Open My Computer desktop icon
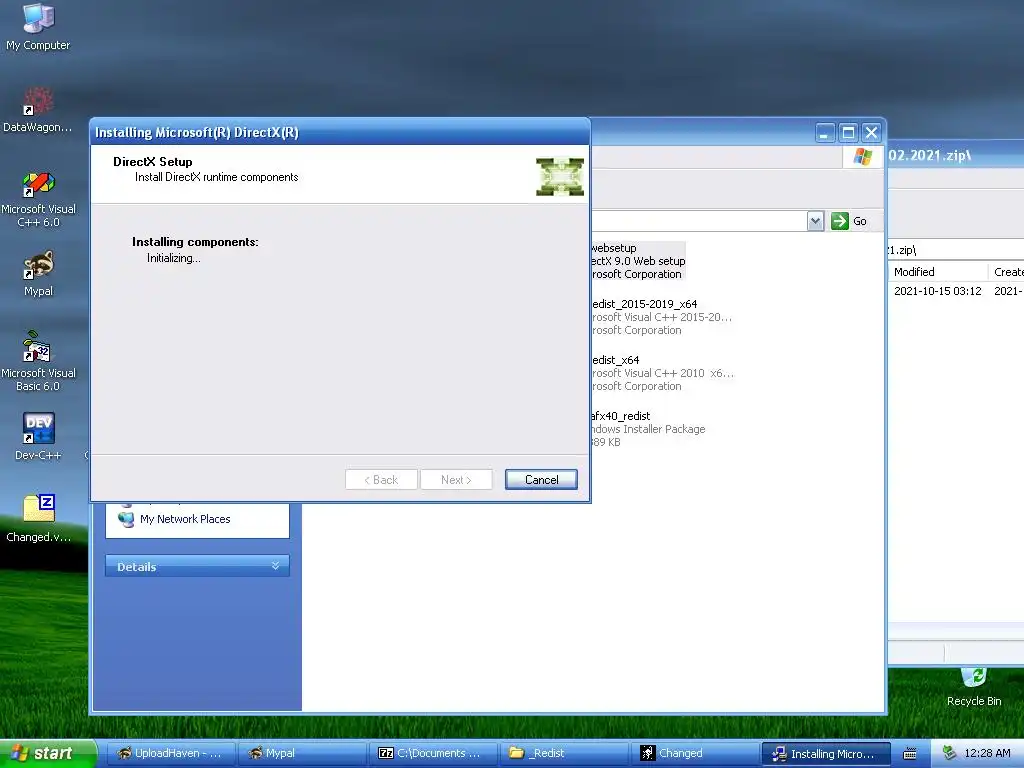 click(x=38, y=26)
